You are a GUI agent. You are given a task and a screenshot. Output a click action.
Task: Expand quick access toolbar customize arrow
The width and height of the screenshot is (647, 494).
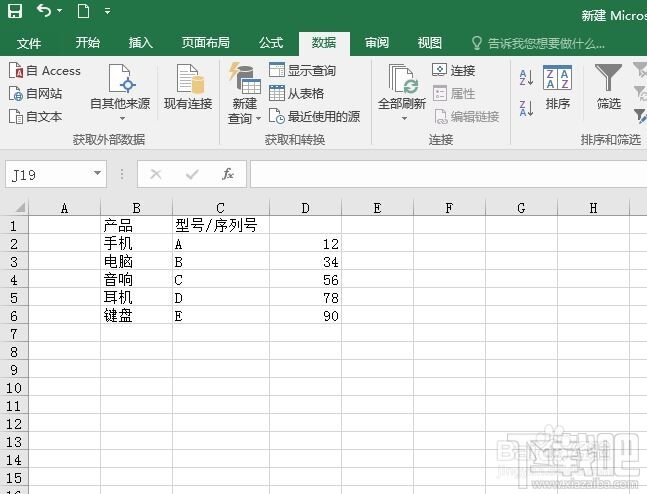[x=107, y=11]
